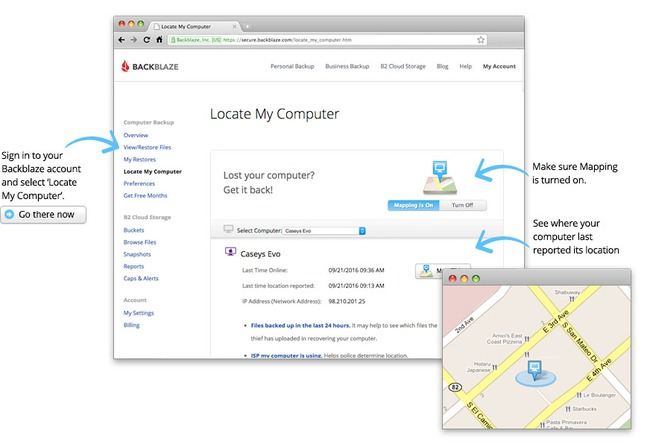The height and width of the screenshot is (445, 650).
Task: Open the Select Computer dropdown
Action: point(324,231)
